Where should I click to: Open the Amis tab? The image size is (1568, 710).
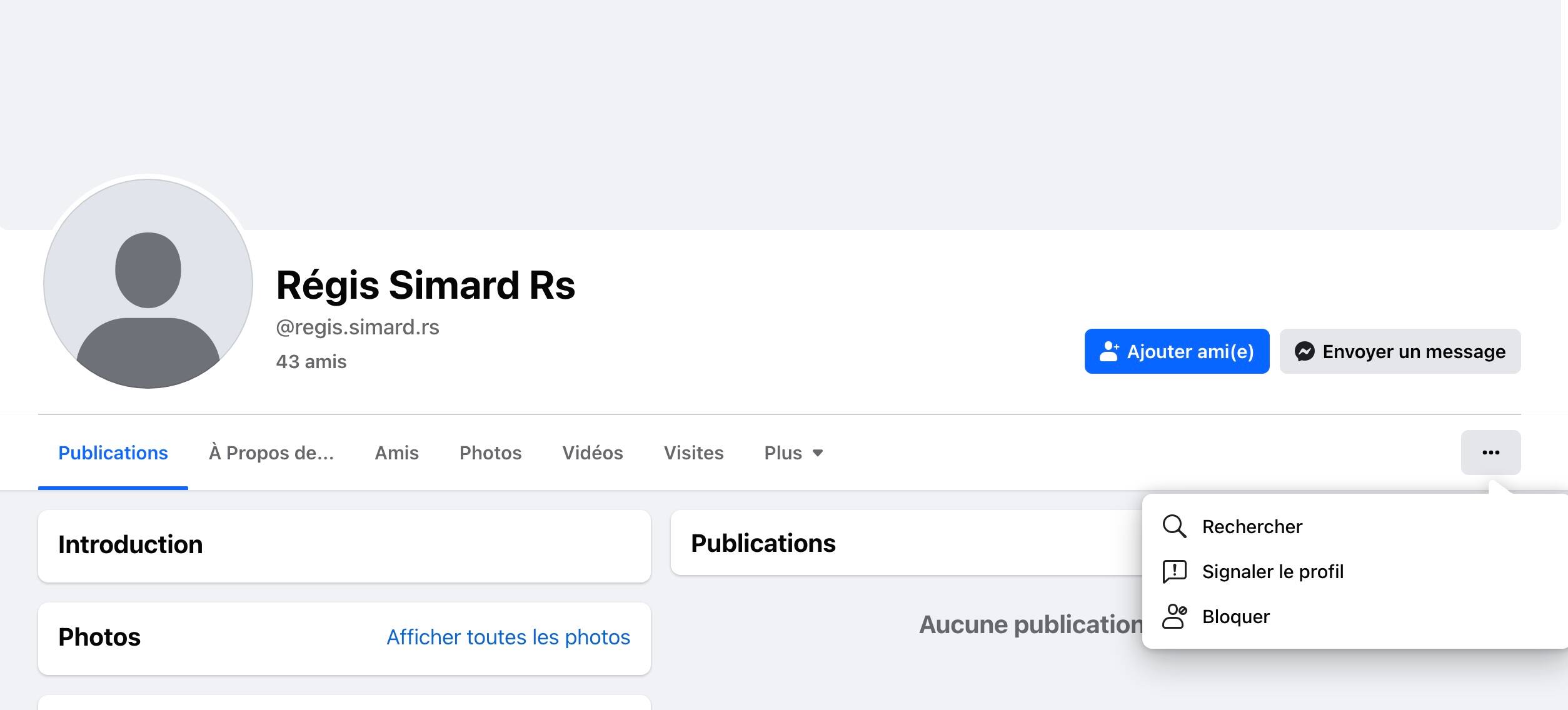click(396, 452)
